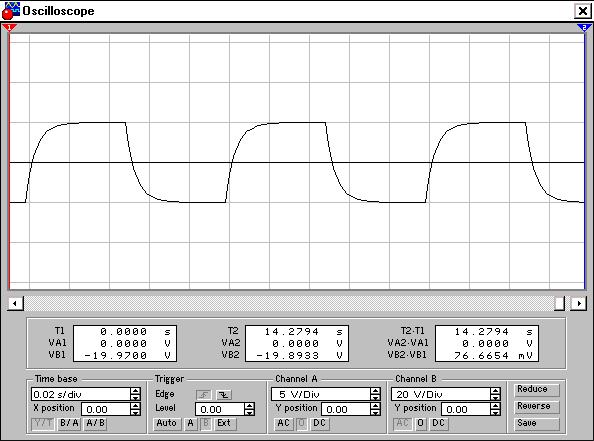
Task: Click the horizontal scrollbar thumb
Action: tap(560, 303)
